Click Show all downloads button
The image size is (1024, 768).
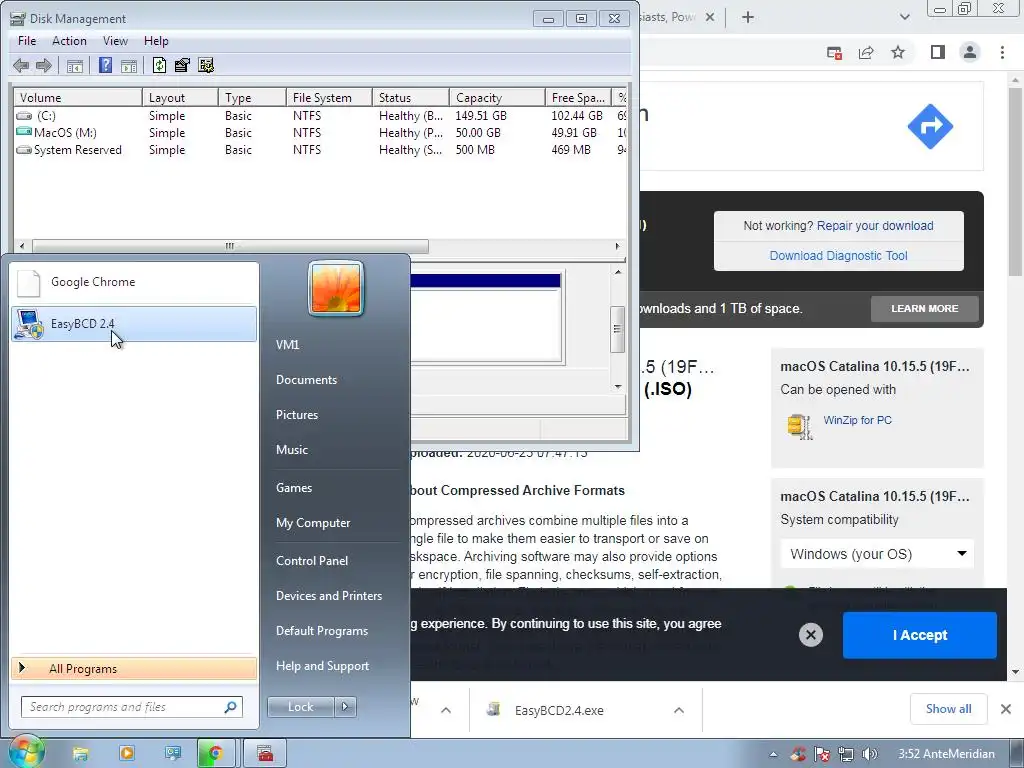948,709
